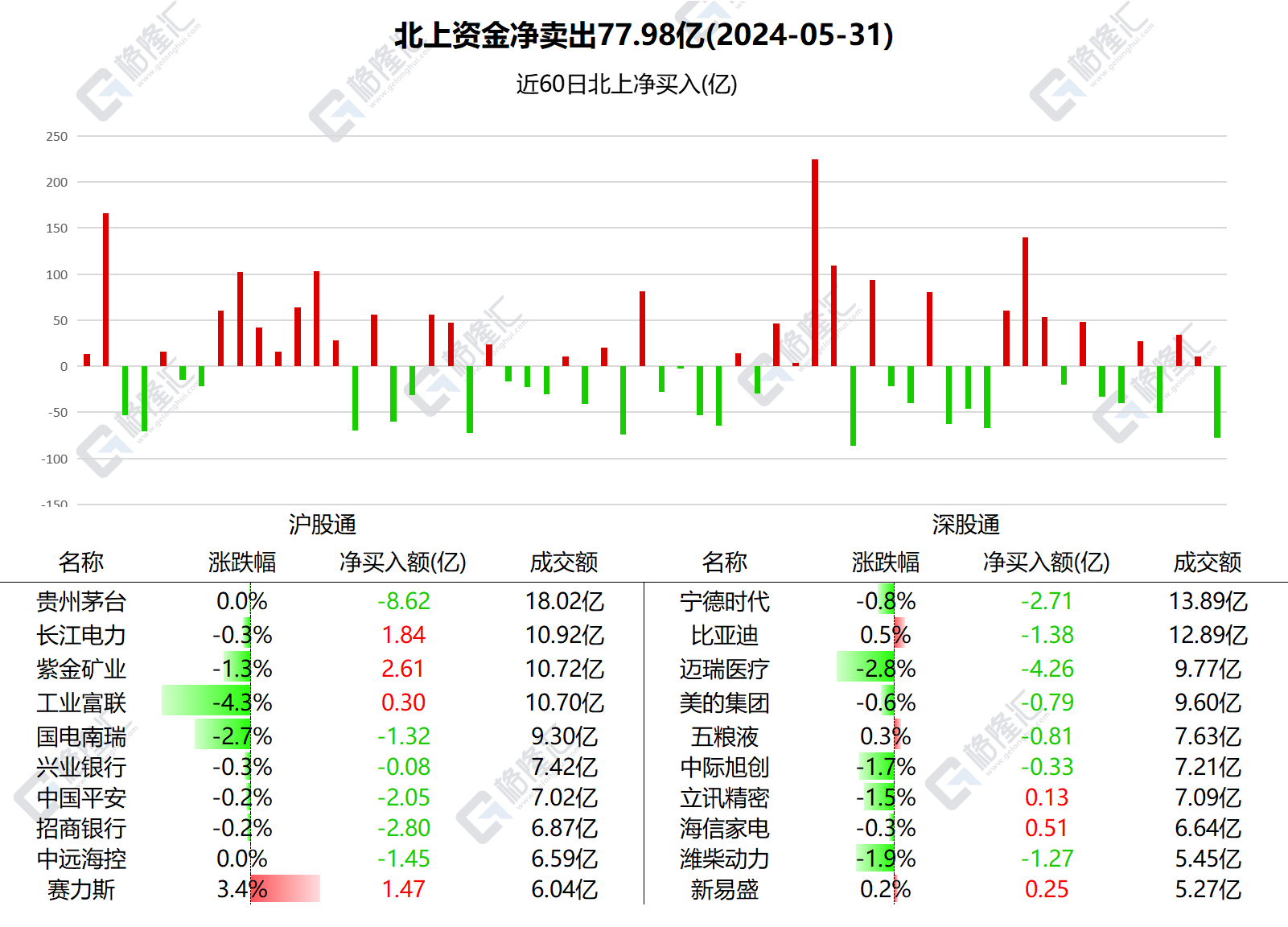Select stock name 潍柴动力

725,859
